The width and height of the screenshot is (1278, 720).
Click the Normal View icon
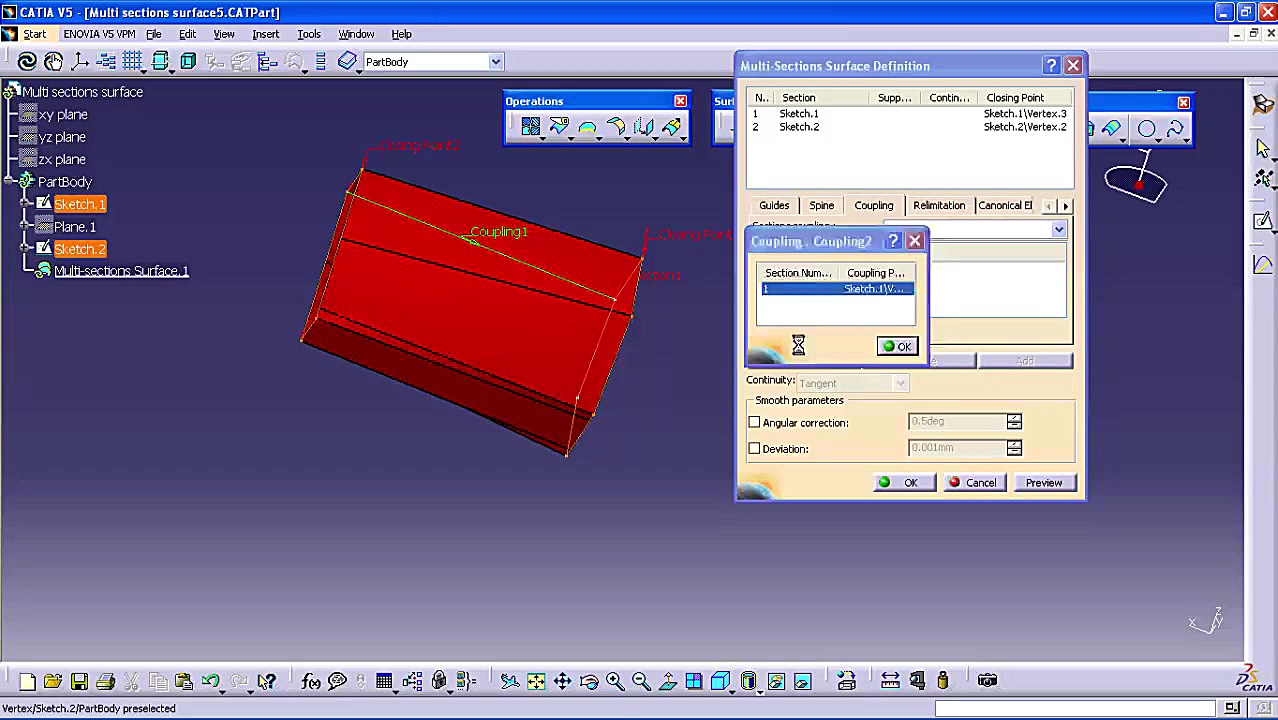(x=668, y=681)
